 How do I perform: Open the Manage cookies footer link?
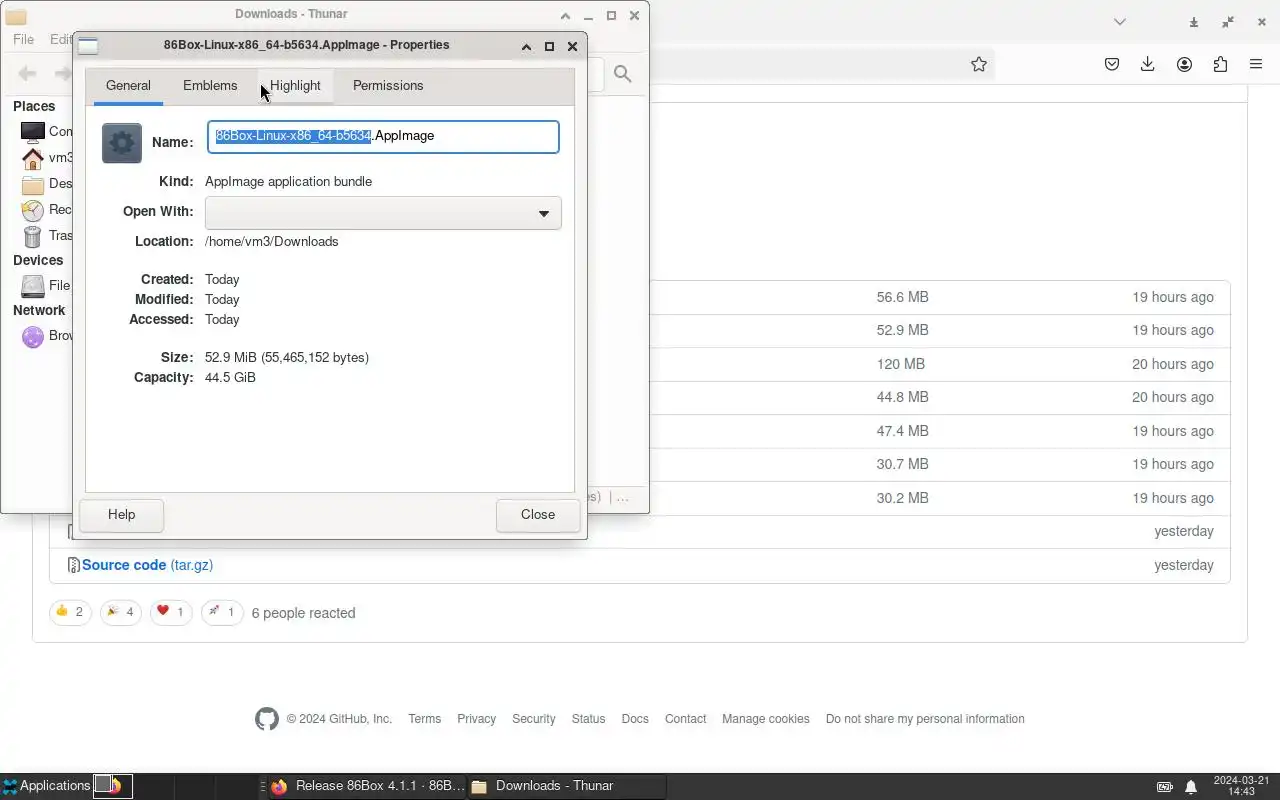coord(766,719)
